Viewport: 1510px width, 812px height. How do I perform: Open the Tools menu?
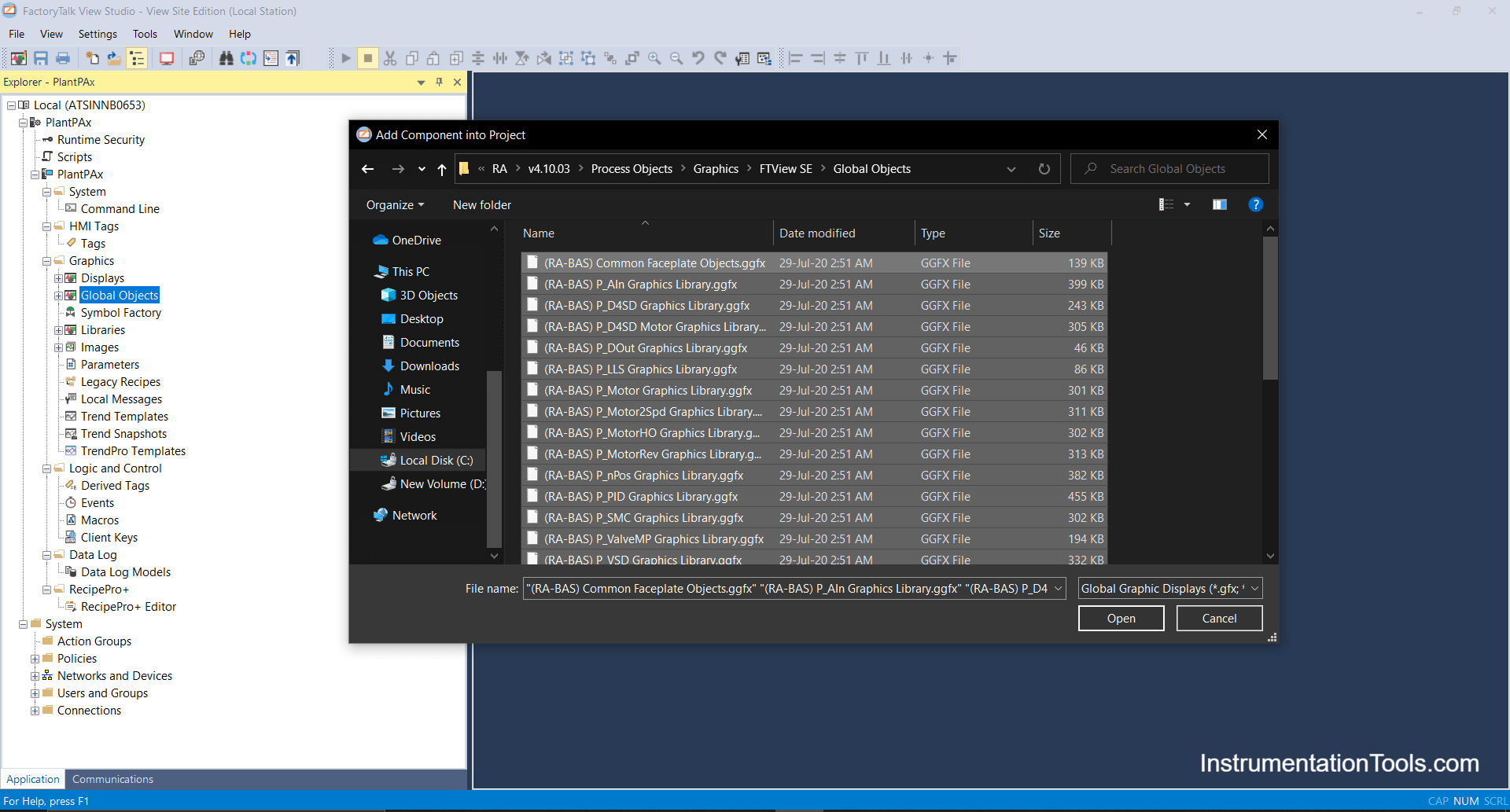[145, 34]
